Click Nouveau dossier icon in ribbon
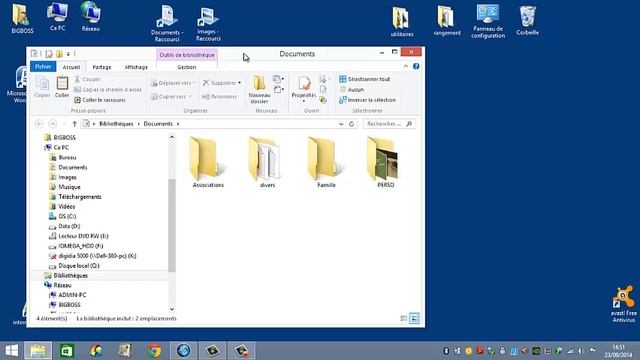The width and height of the screenshot is (640, 360). click(260, 89)
